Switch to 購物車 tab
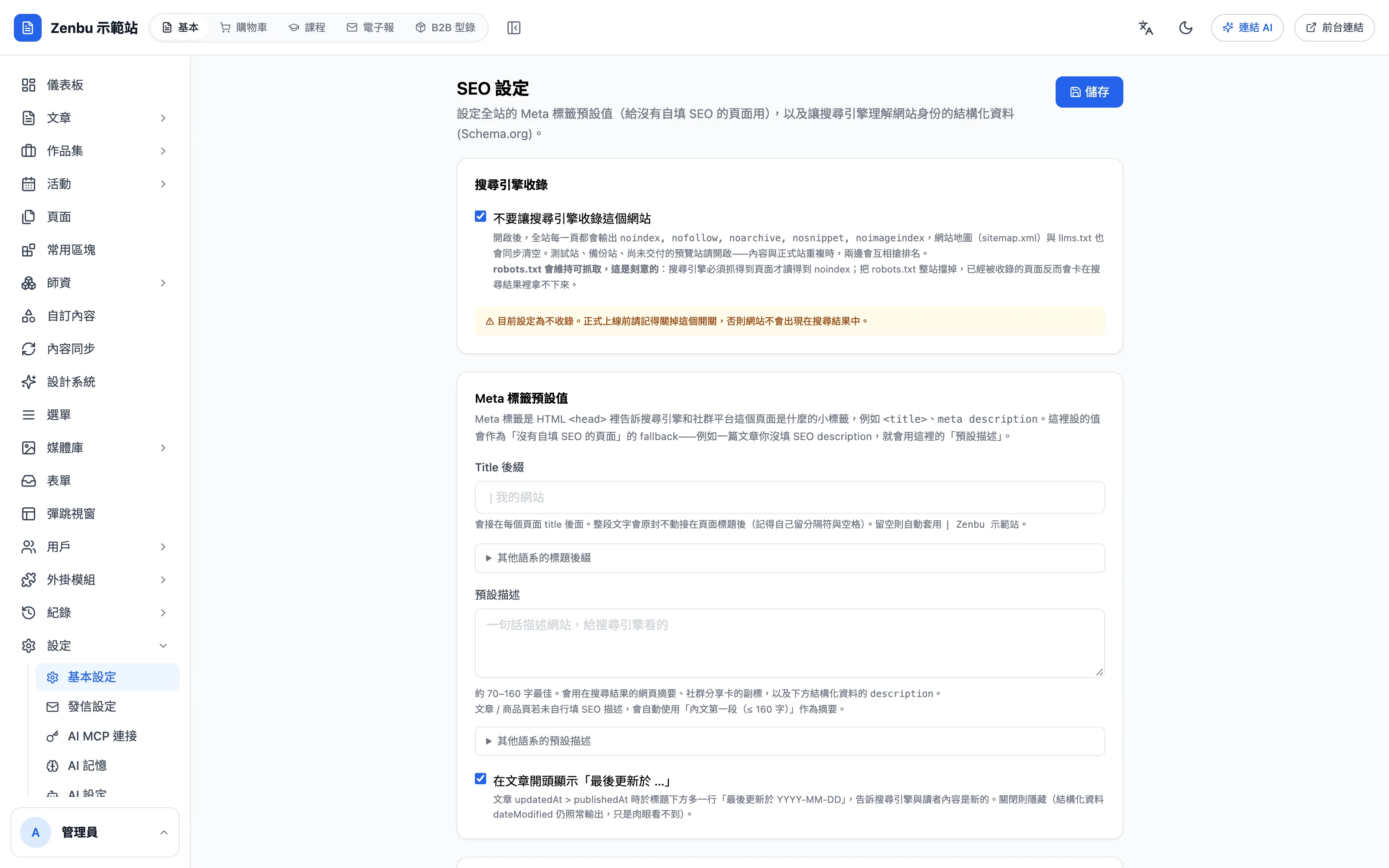 pos(244,27)
